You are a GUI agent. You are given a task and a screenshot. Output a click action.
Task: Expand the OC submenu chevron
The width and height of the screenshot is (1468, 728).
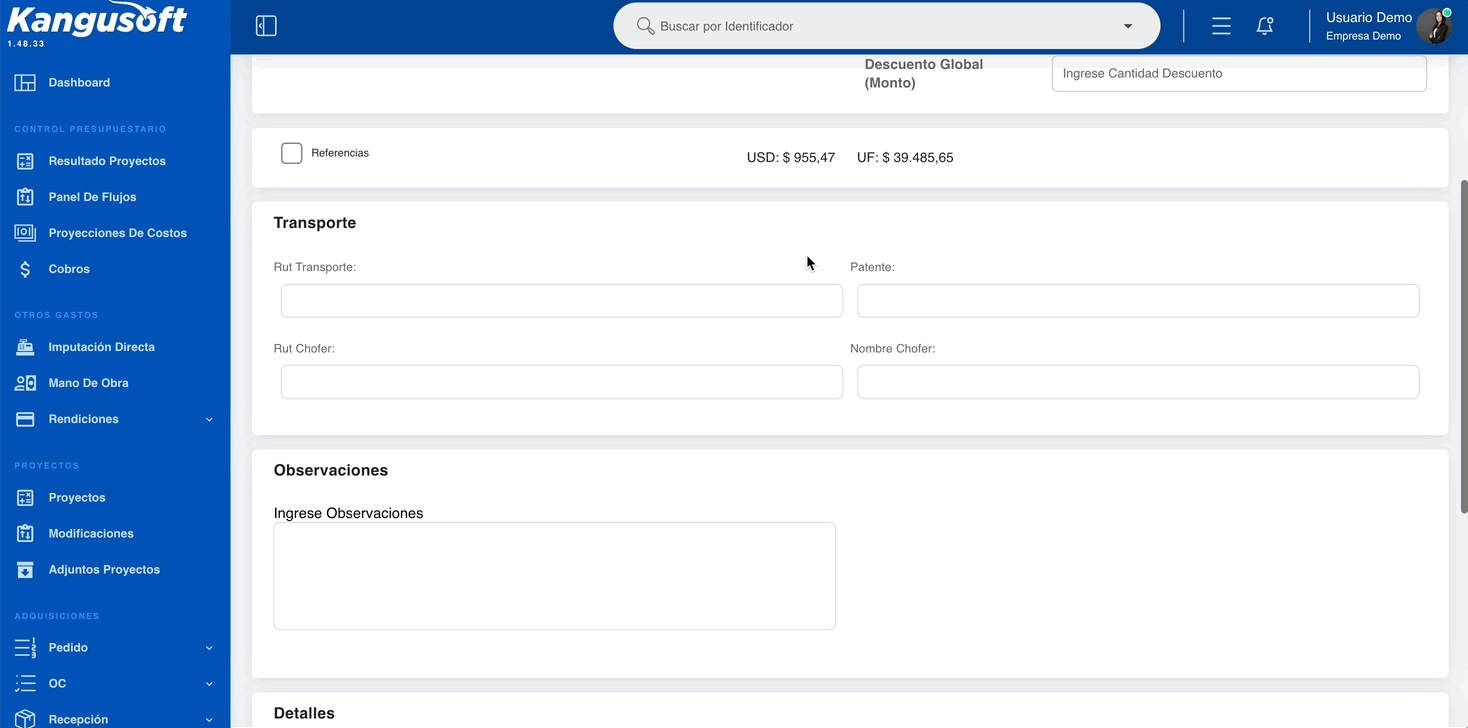coord(209,684)
